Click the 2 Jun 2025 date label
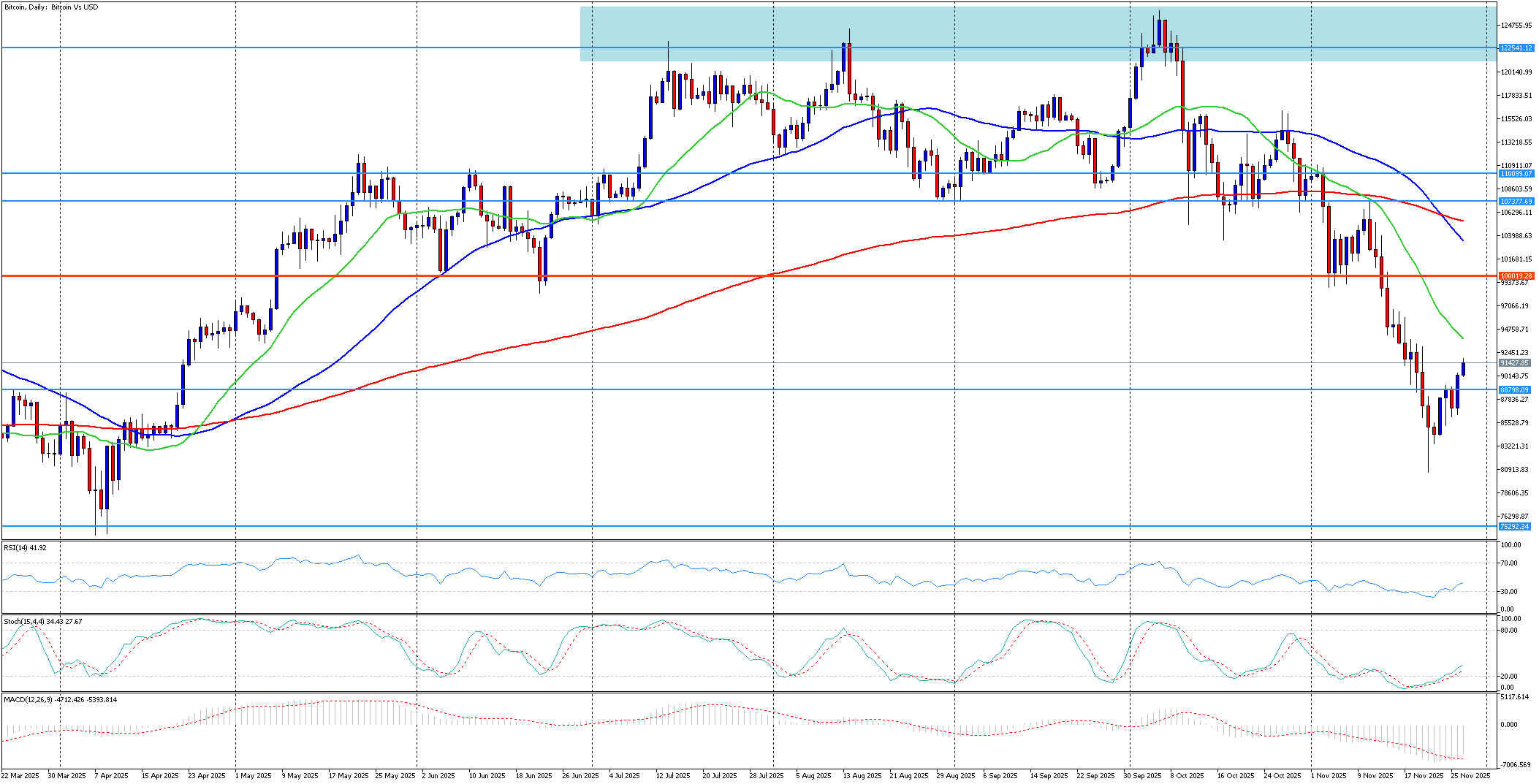1539x784 pixels. (x=438, y=775)
